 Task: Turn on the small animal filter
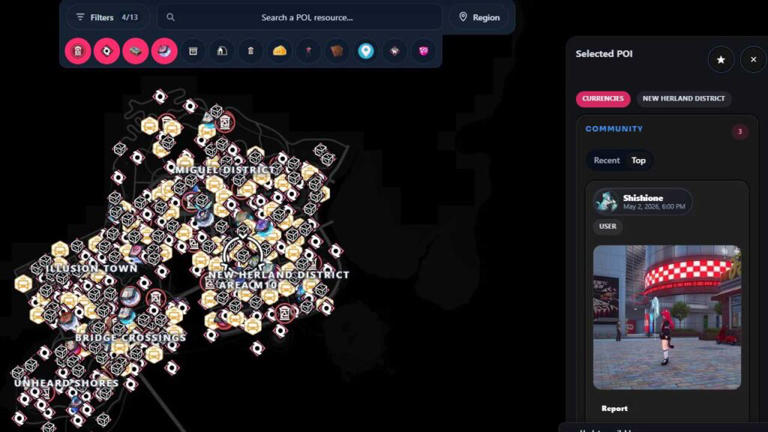click(x=395, y=51)
